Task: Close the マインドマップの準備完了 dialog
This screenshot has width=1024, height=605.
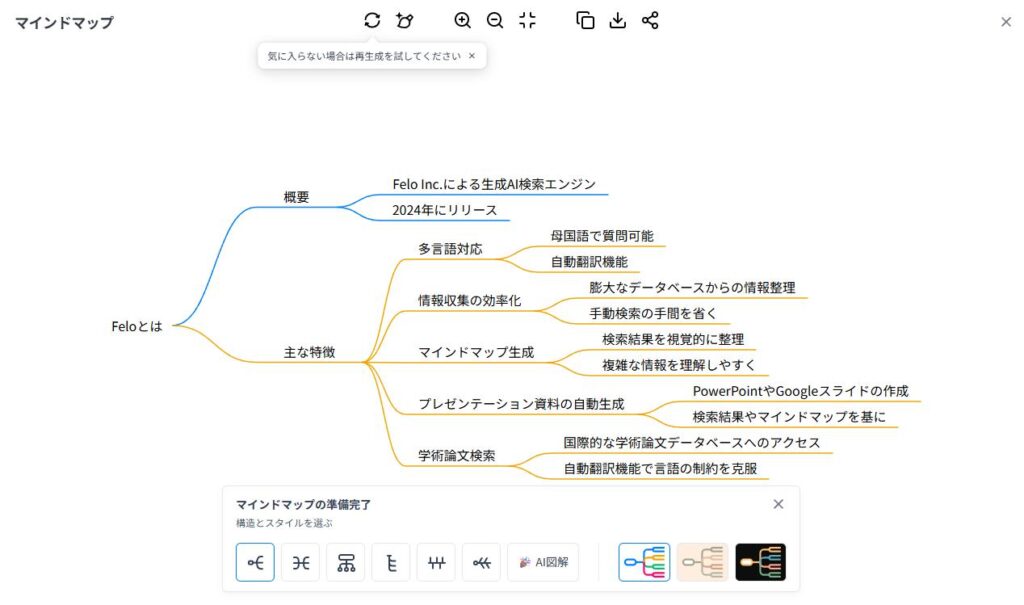Action: [x=778, y=504]
